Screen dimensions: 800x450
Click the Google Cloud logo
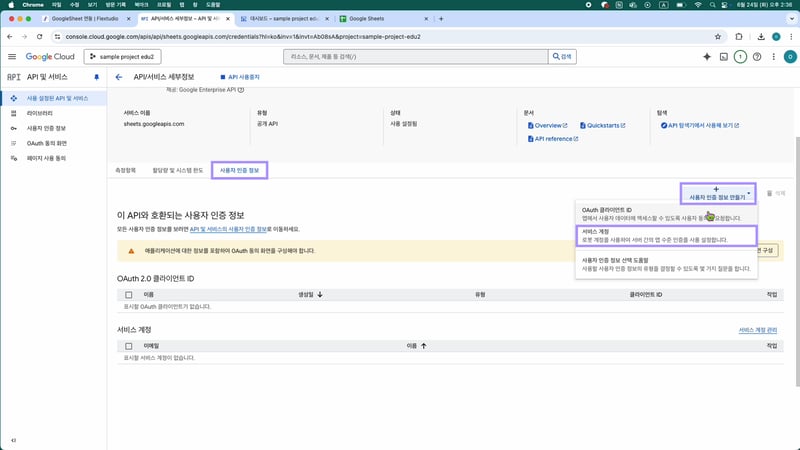point(50,57)
